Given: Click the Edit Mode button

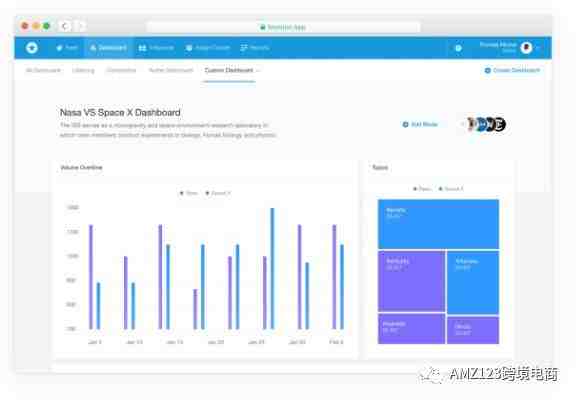Looking at the screenshot, I should (x=420, y=124).
